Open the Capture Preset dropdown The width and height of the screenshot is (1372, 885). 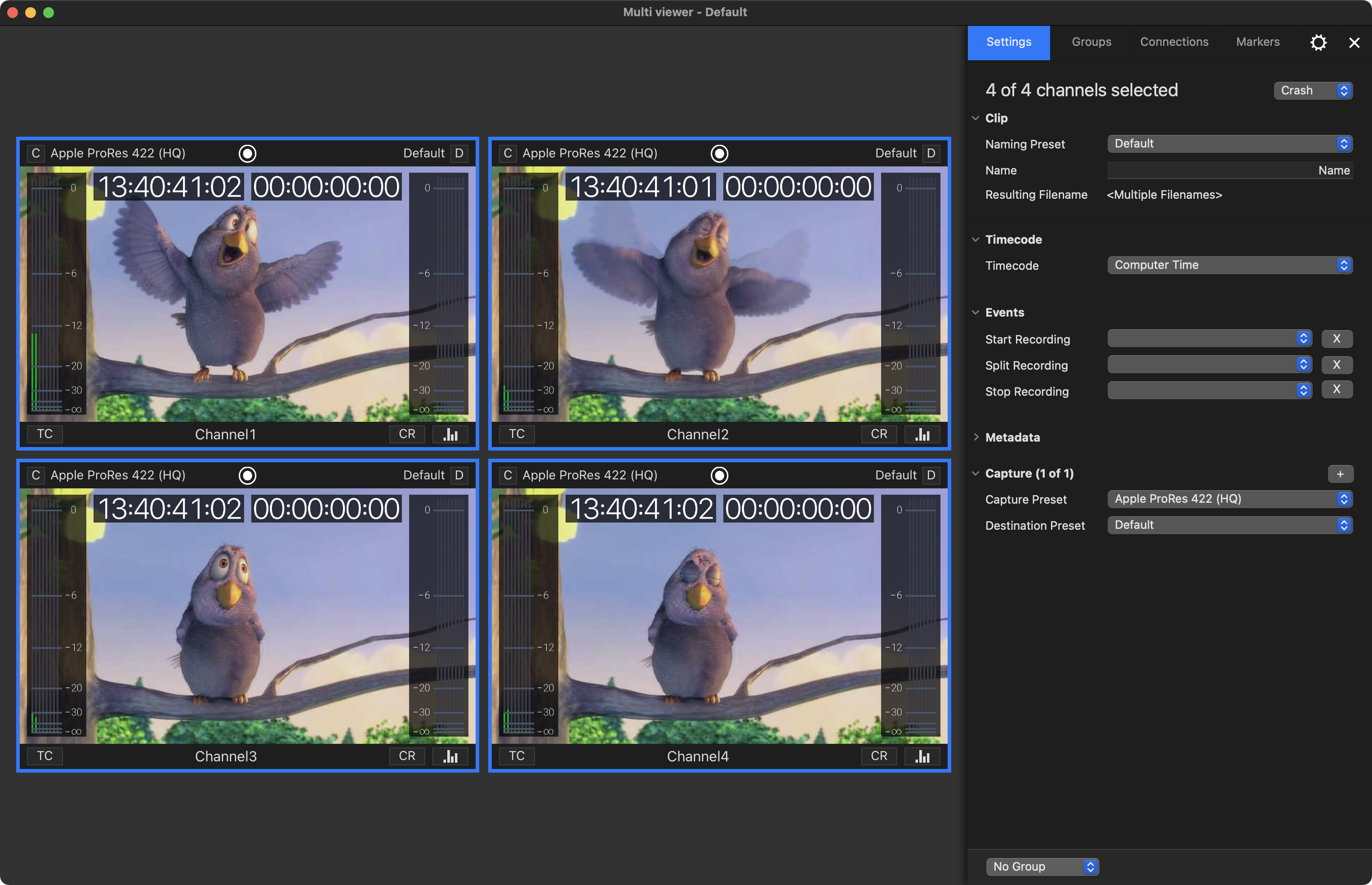[1230, 499]
